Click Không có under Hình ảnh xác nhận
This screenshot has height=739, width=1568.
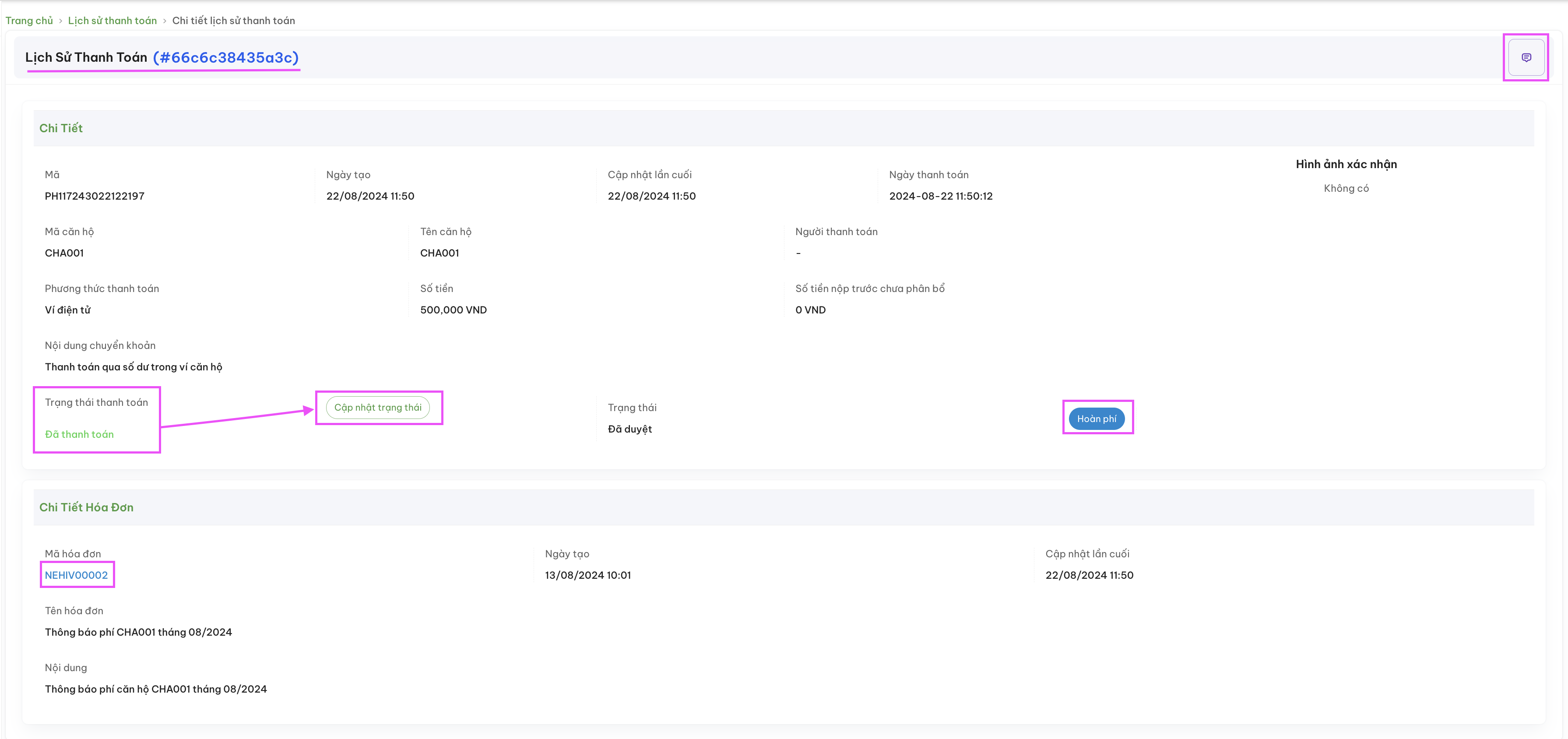click(1346, 188)
